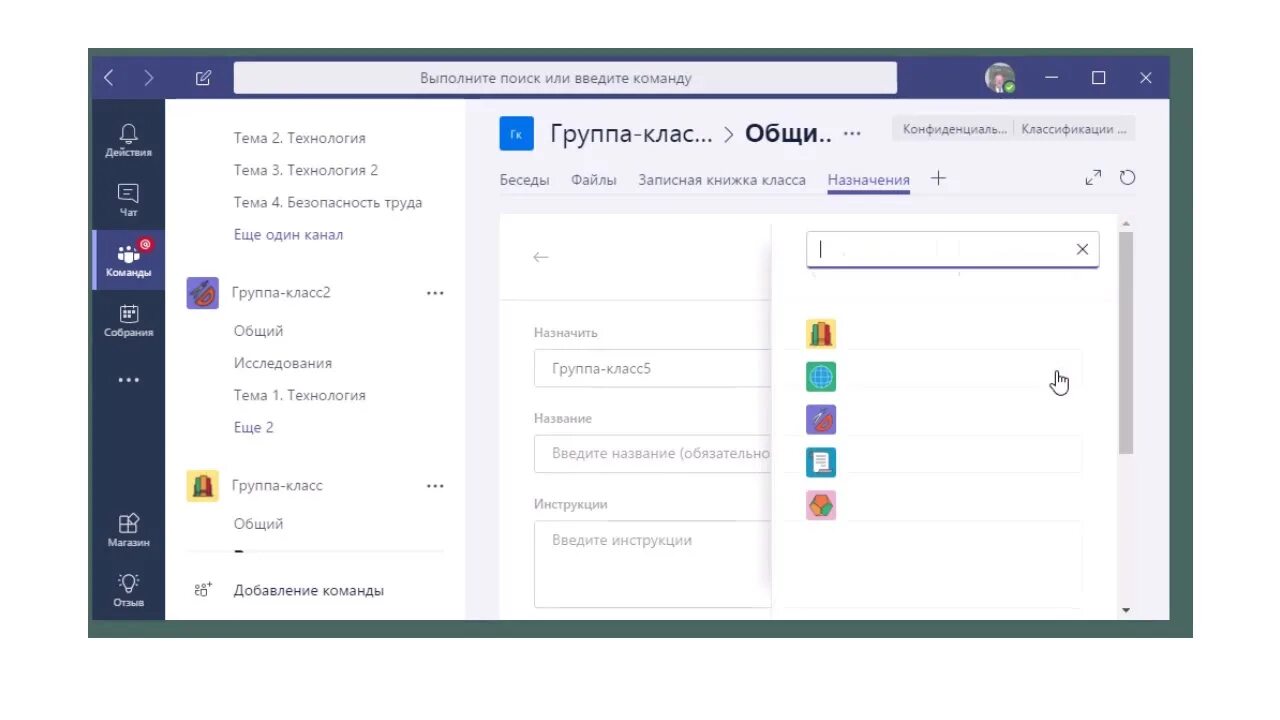Expand hidden channels via Еще 2

254,427
